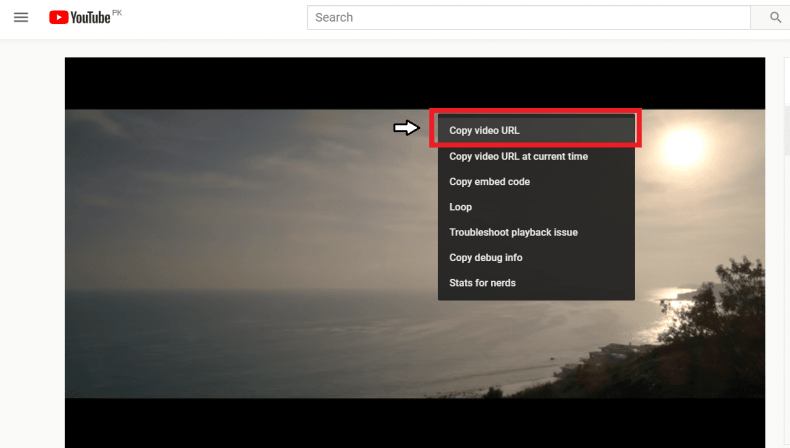Click into the Search input field
The image size is (790, 448).
pos(529,18)
